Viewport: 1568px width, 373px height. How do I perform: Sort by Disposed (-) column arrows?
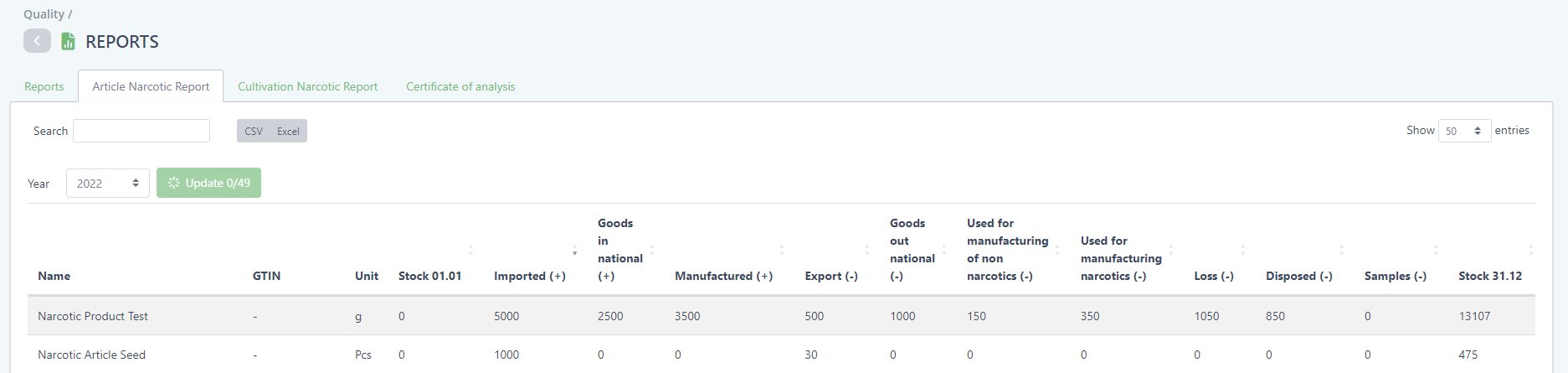[x=1341, y=250]
